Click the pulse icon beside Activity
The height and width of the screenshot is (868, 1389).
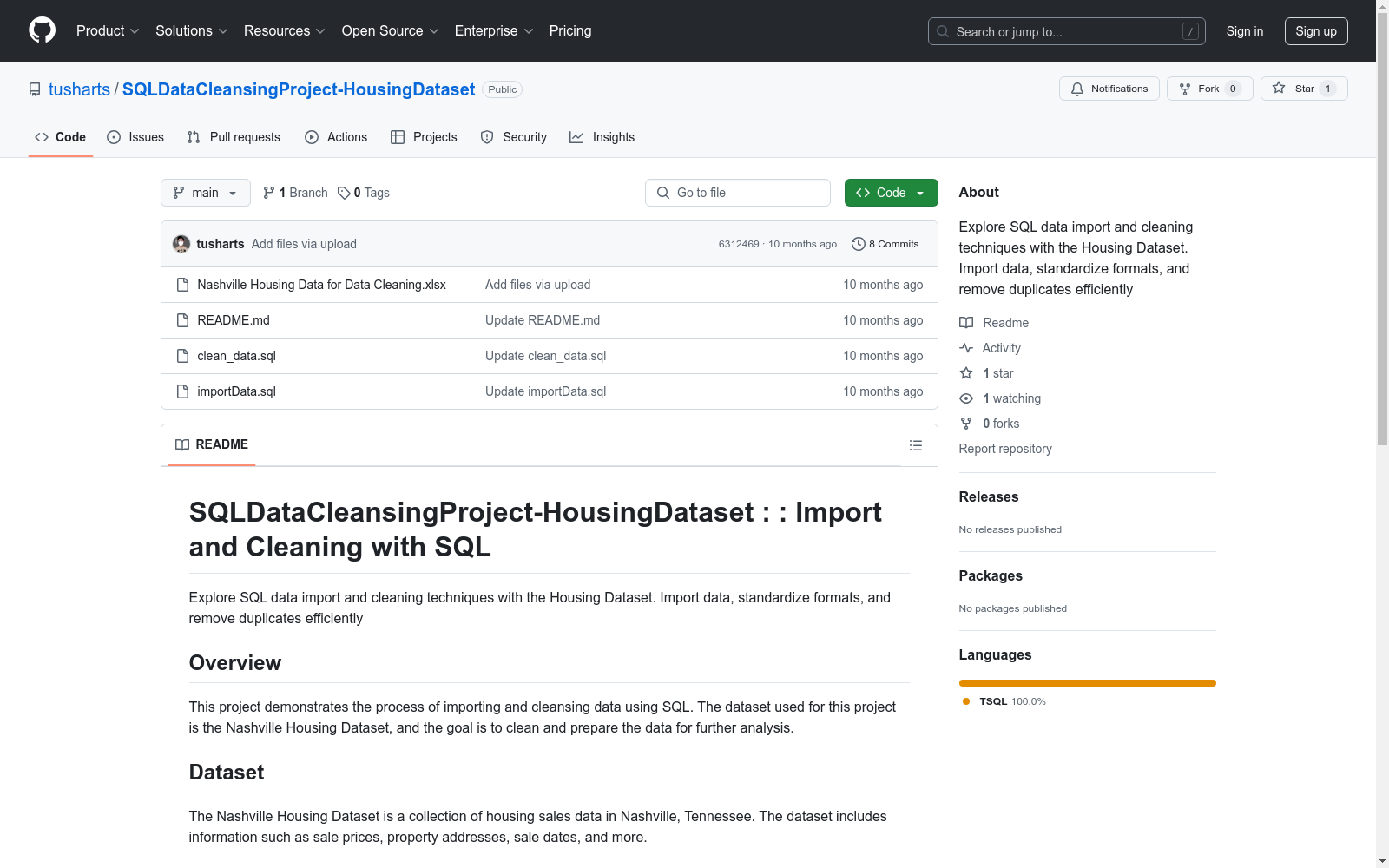966,348
